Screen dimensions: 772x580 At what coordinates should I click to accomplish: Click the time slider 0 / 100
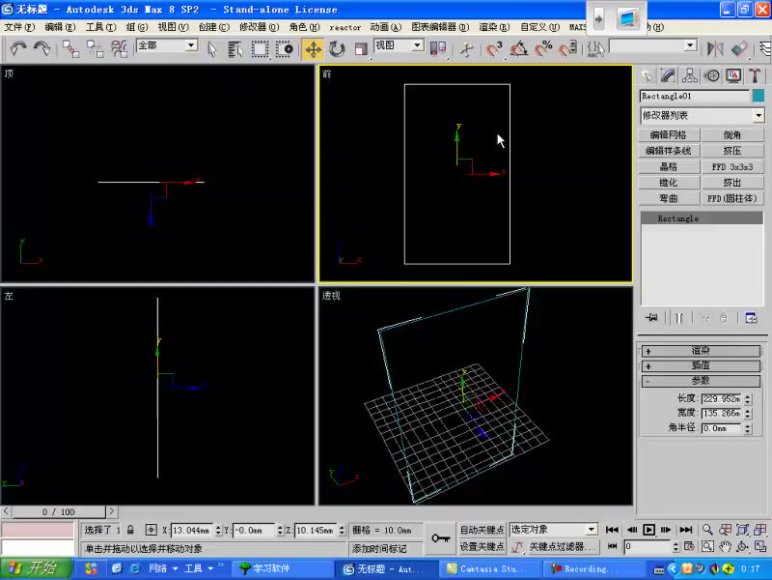pyautogui.click(x=58, y=512)
